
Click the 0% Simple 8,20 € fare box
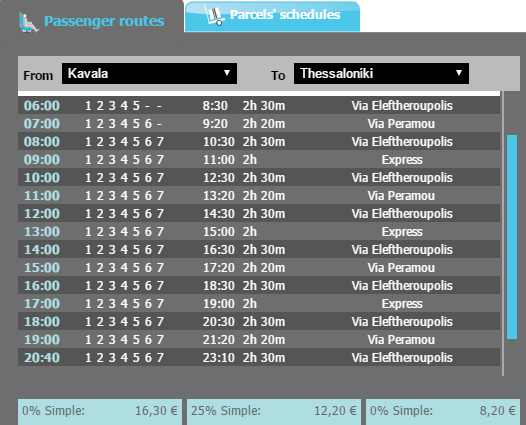click(x=443, y=412)
